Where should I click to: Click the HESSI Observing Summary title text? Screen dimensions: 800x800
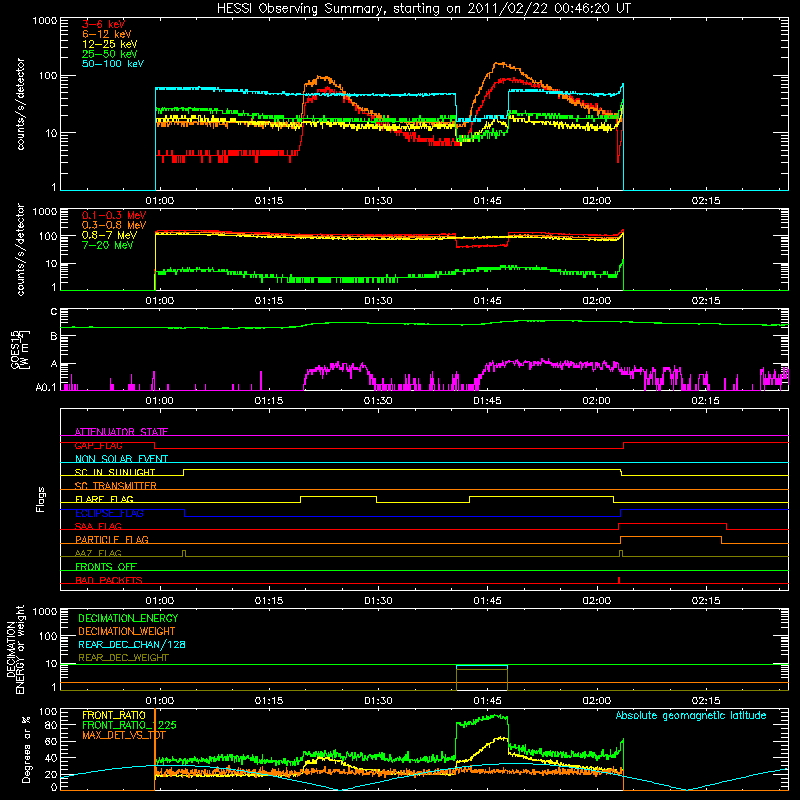pos(424,9)
